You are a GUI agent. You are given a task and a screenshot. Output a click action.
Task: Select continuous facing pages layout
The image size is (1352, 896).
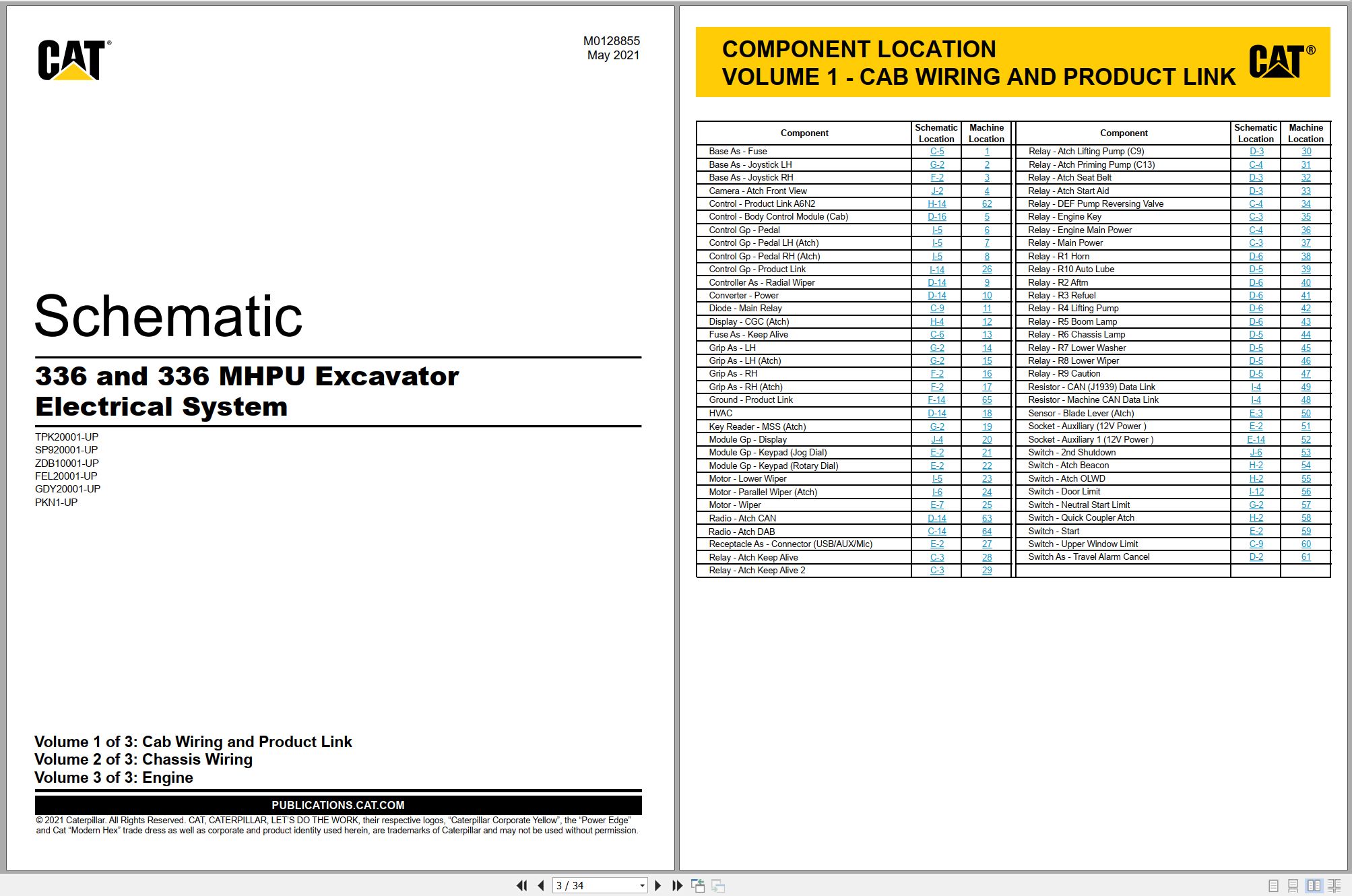(x=1334, y=886)
